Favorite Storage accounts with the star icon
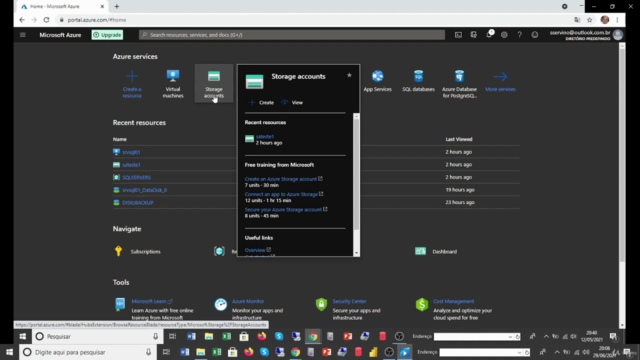 [349, 76]
